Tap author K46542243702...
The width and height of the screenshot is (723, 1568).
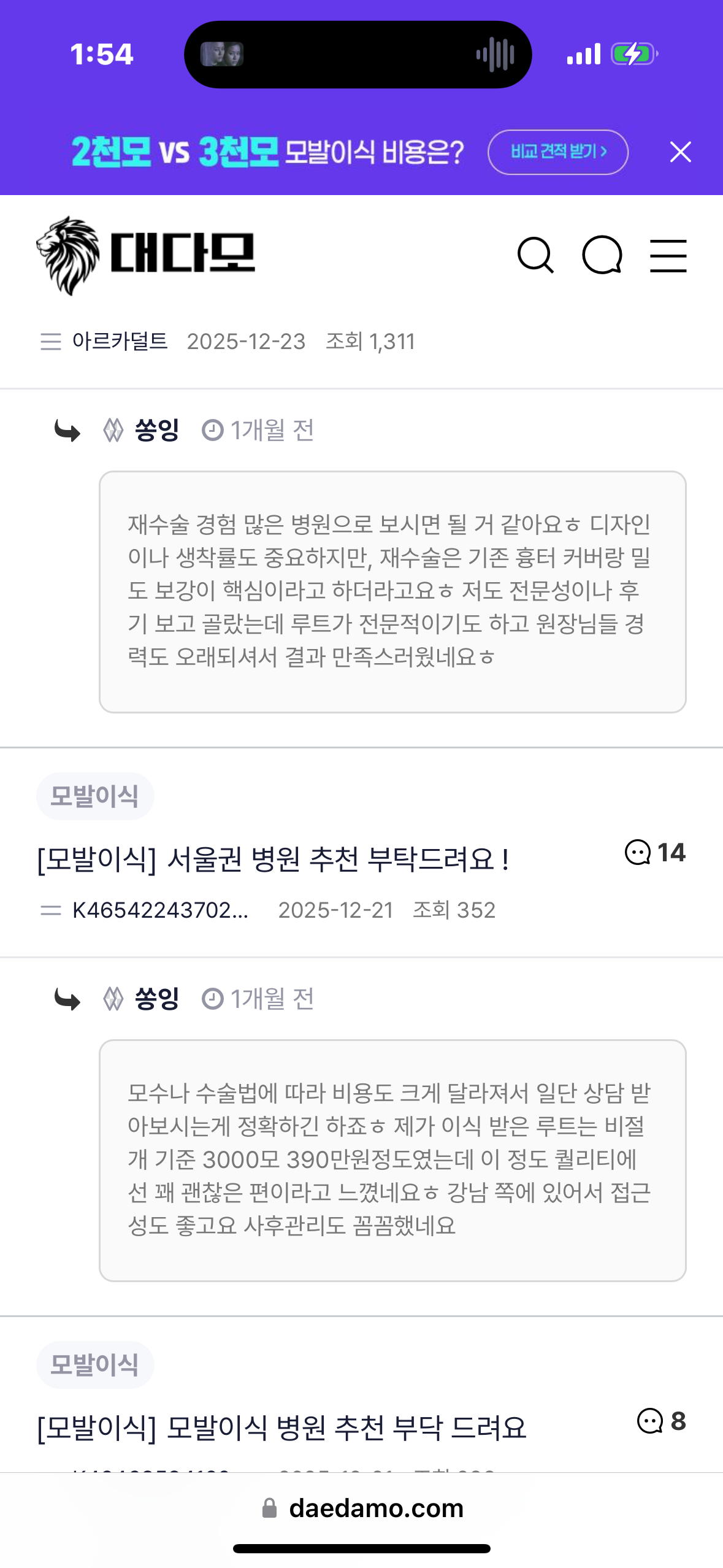160,910
